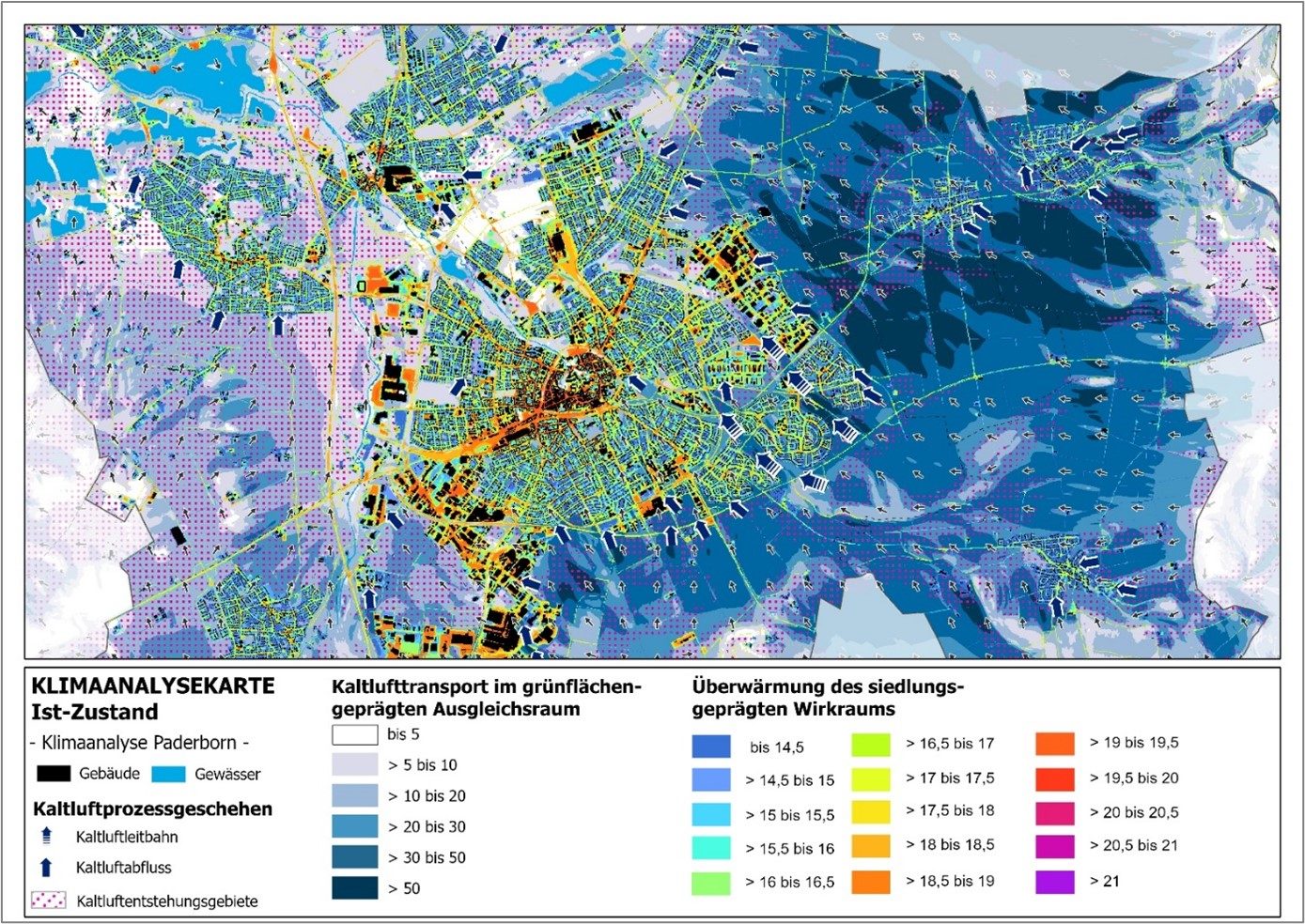Select the darkest '> 50' swatch
Image resolution: width=1305 pixels, height=924 pixels.
[354, 888]
